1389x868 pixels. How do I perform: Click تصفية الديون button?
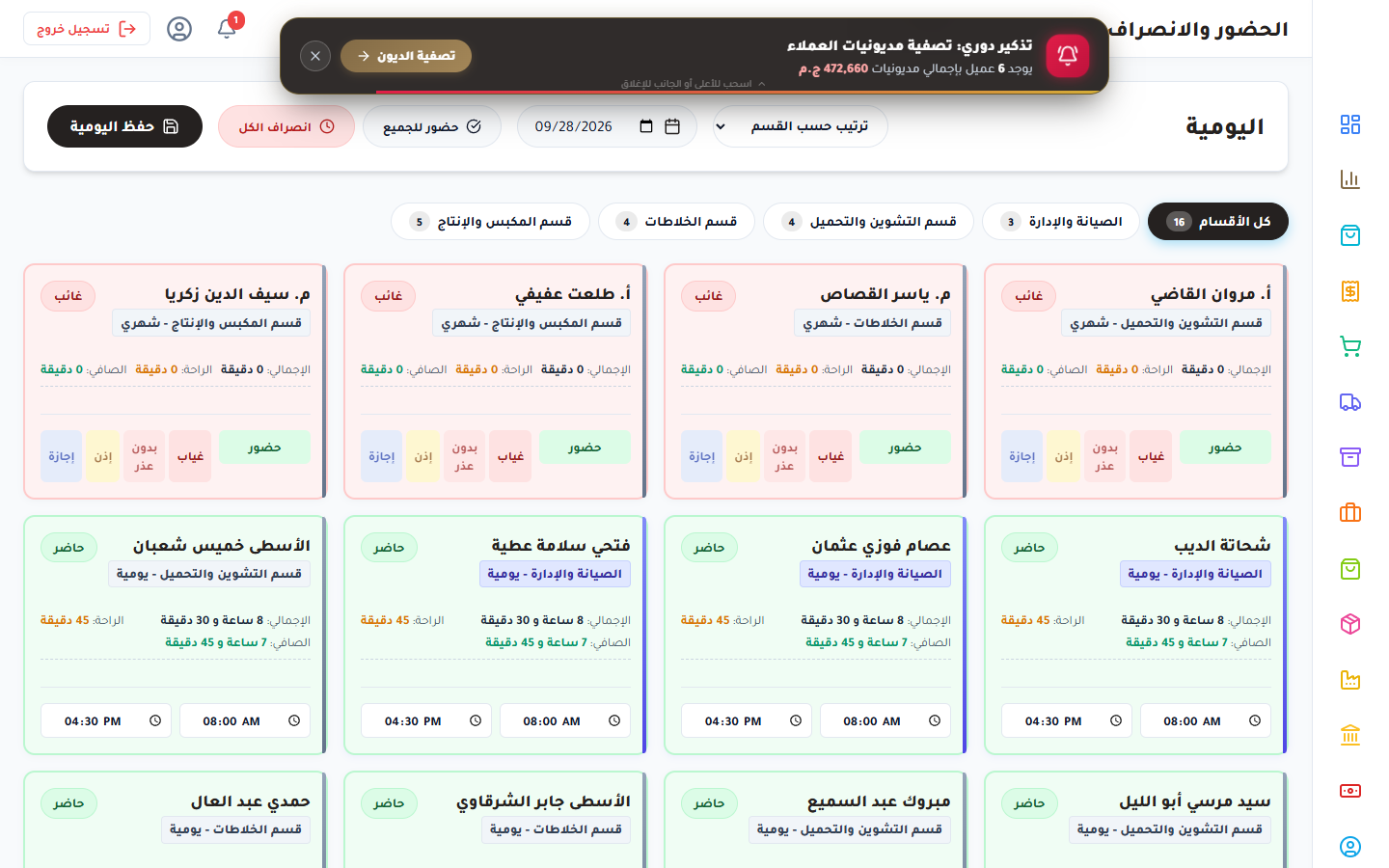pyautogui.click(x=406, y=56)
